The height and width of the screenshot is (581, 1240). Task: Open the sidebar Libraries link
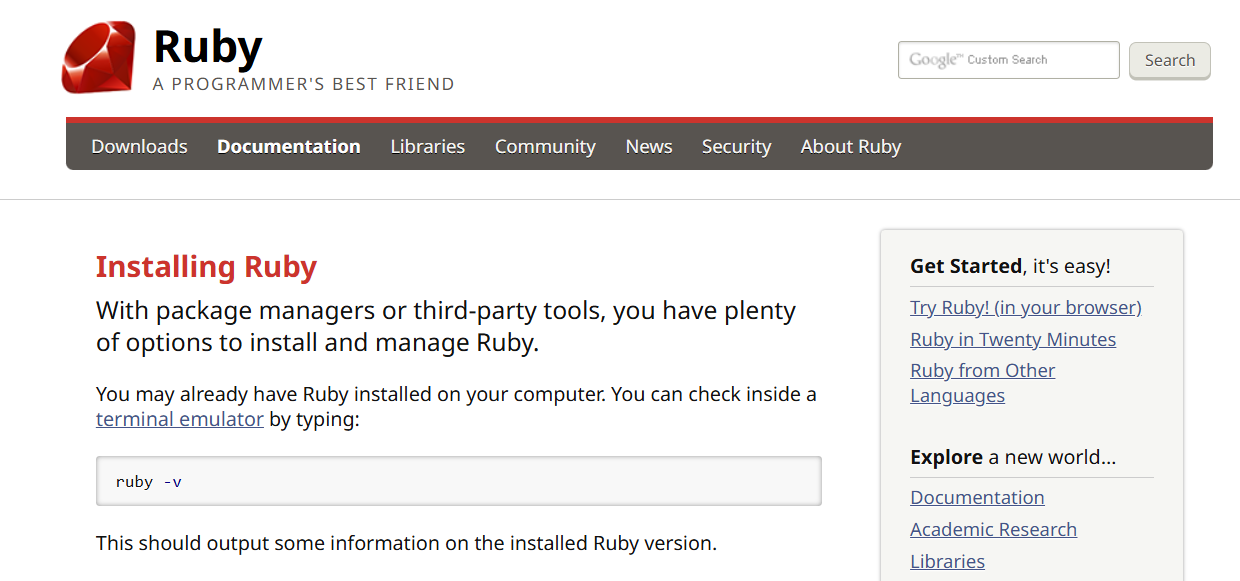click(x=947, y=561)
